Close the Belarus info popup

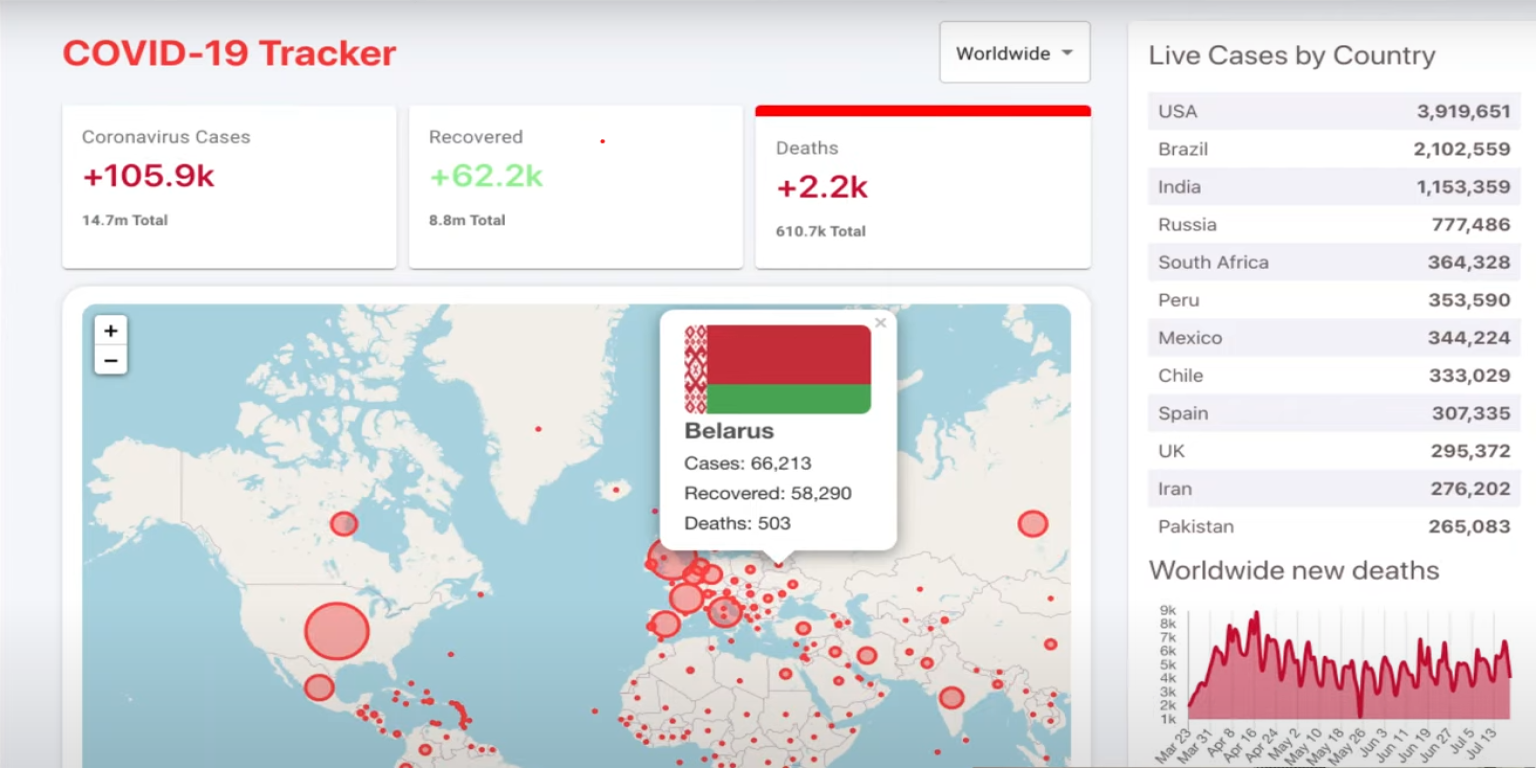[880, 322]
